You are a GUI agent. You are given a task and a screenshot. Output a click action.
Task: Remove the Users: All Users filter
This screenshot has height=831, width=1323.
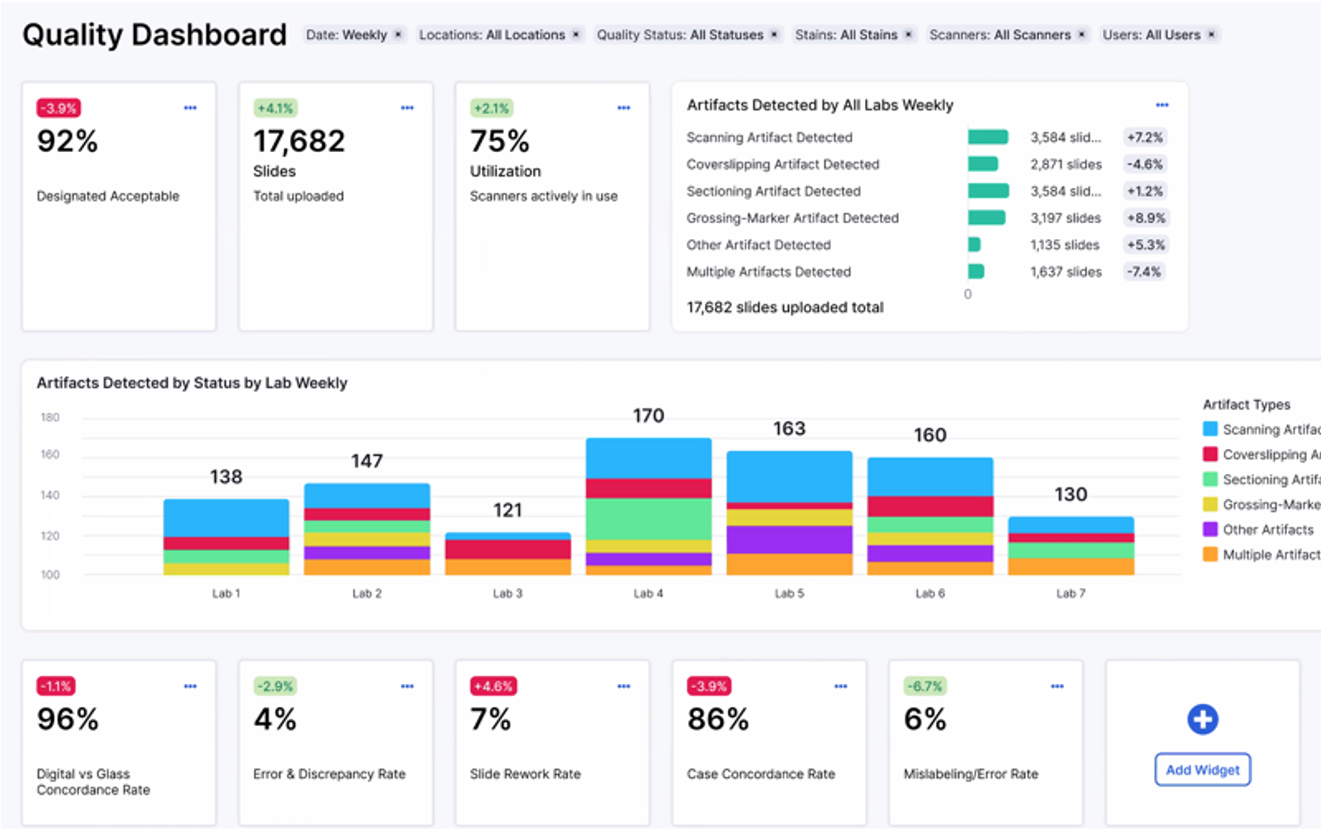tap(1211, 35)
